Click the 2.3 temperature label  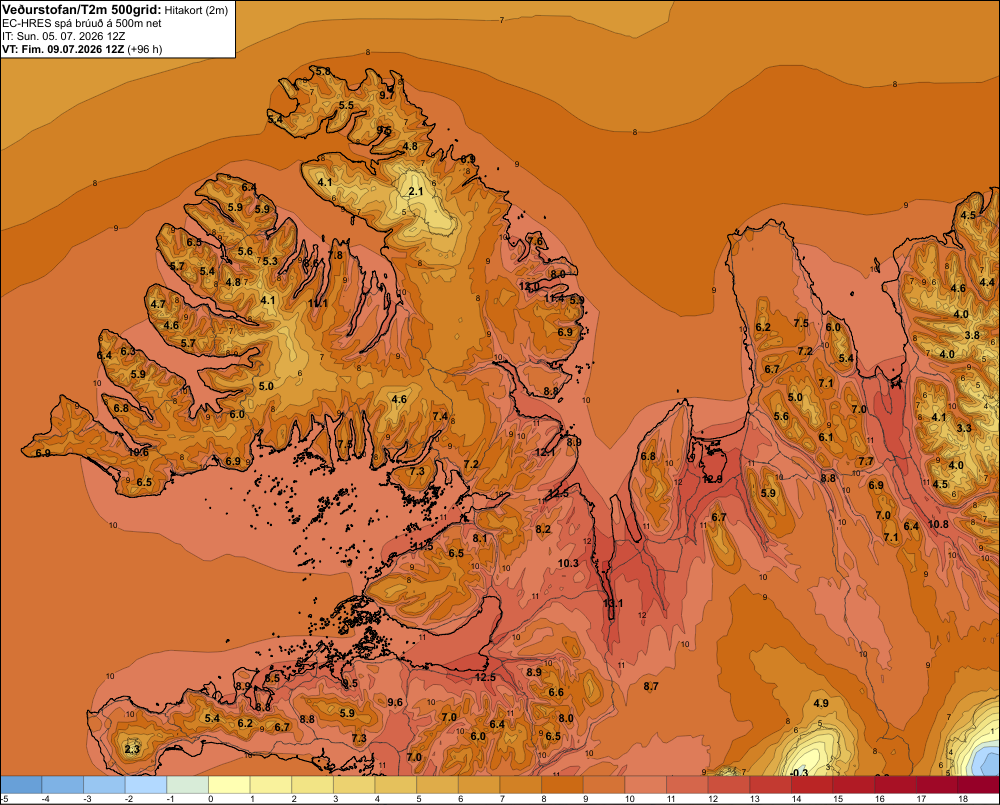[x=132, y=749]
